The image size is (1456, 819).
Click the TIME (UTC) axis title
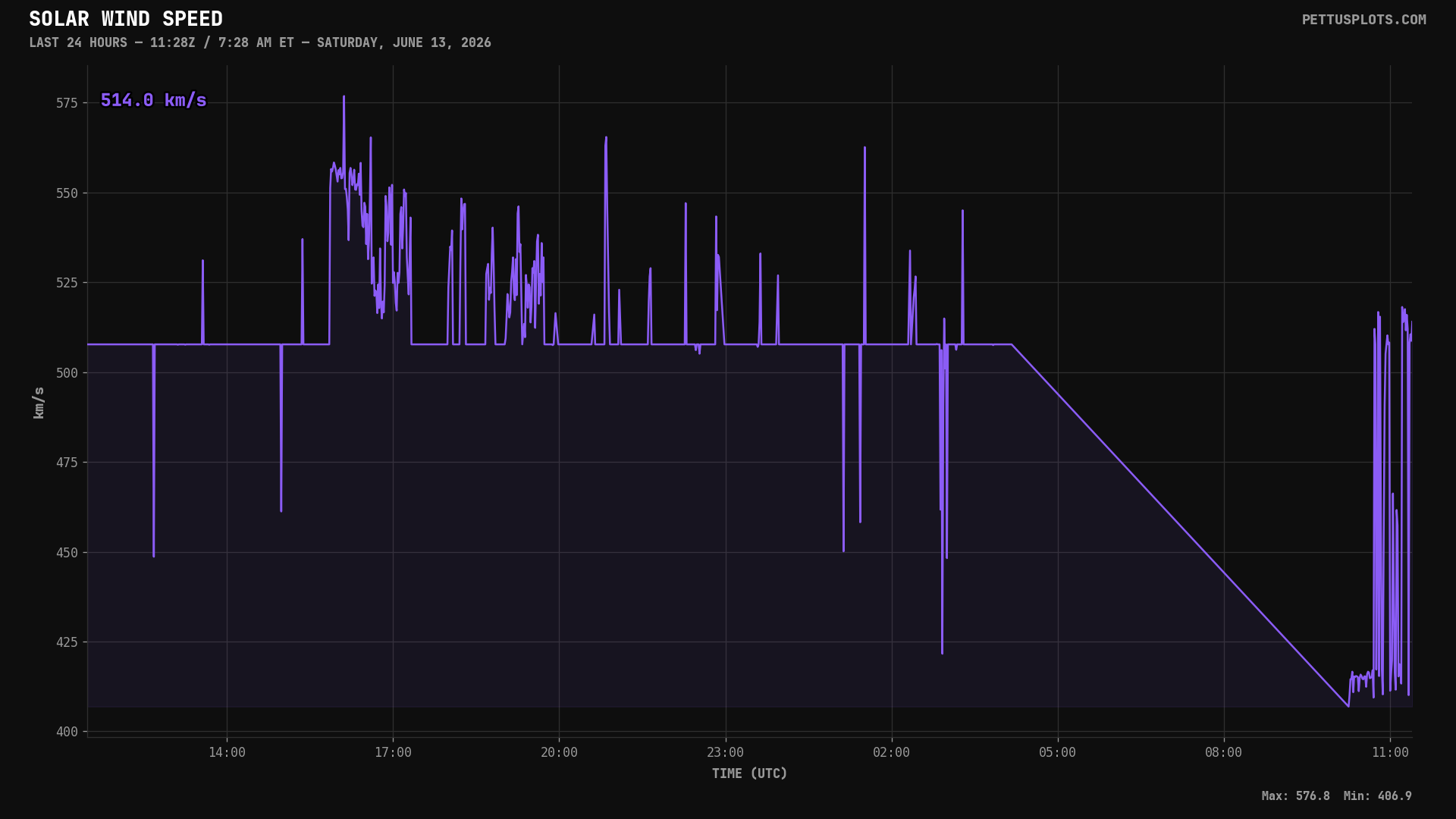coord(749,773)
